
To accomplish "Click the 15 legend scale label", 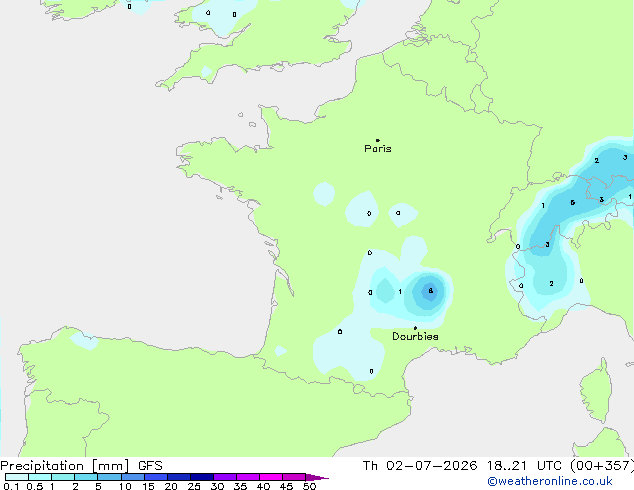I will point(148,486).
